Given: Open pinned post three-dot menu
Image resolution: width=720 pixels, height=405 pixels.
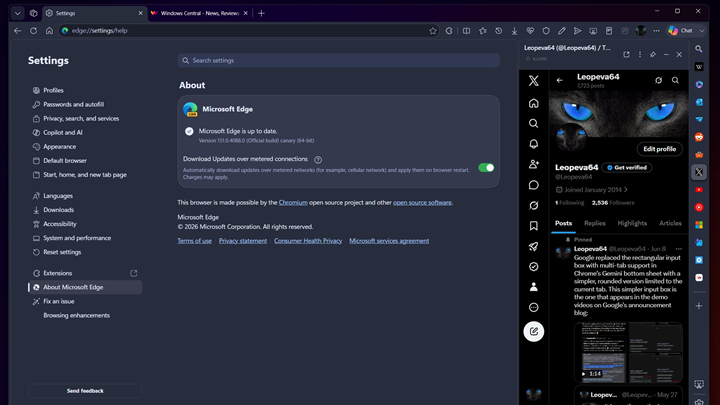Looking at the screenshot, I should click(679, 249).
